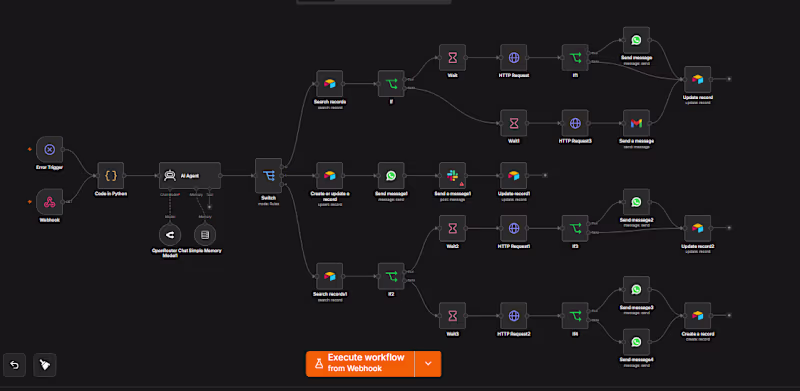Select the Create a record Airtable node
This screenshot has height=391, width=800.
(697, 316)
